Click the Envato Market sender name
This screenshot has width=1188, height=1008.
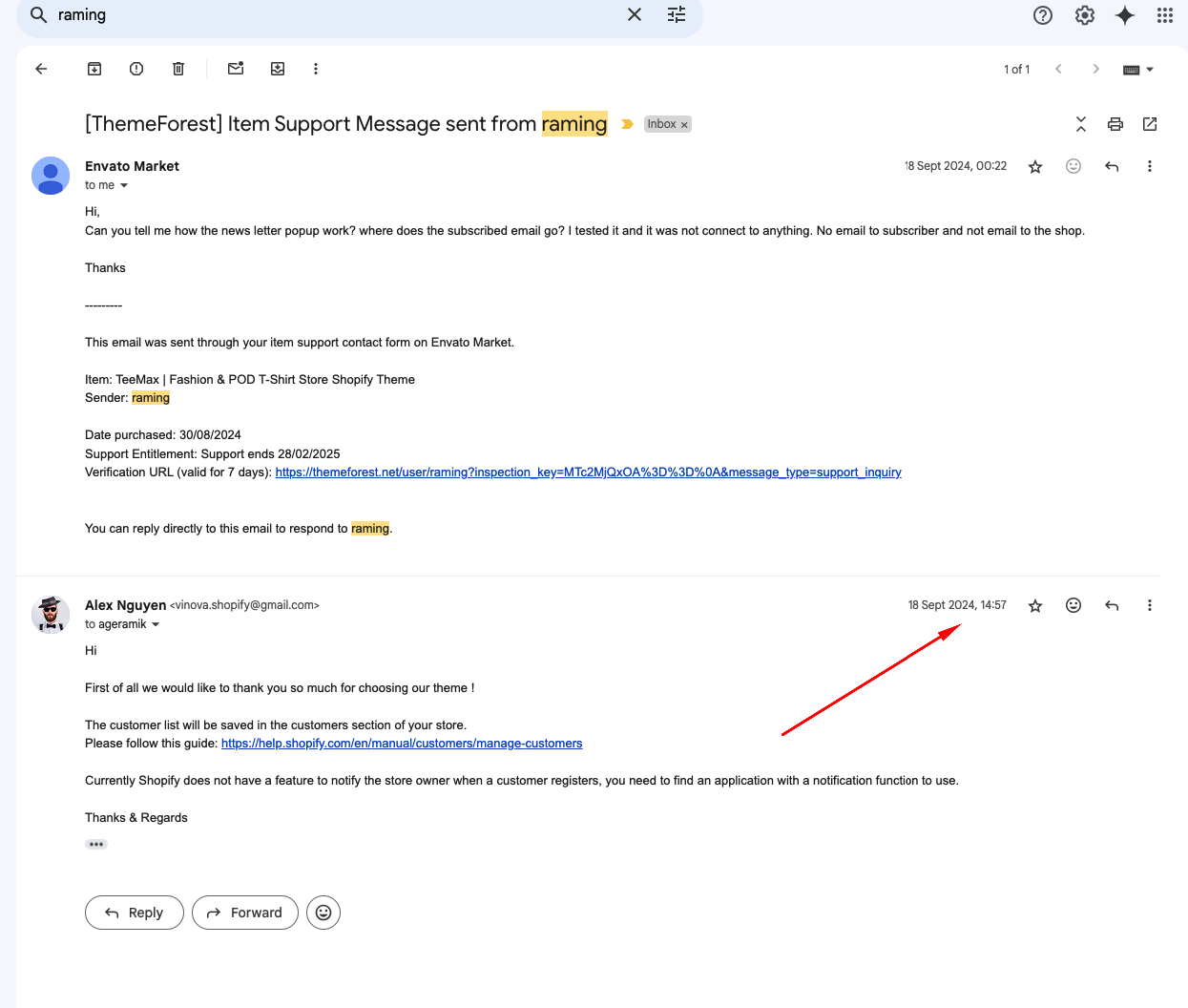tap(132, 166)
